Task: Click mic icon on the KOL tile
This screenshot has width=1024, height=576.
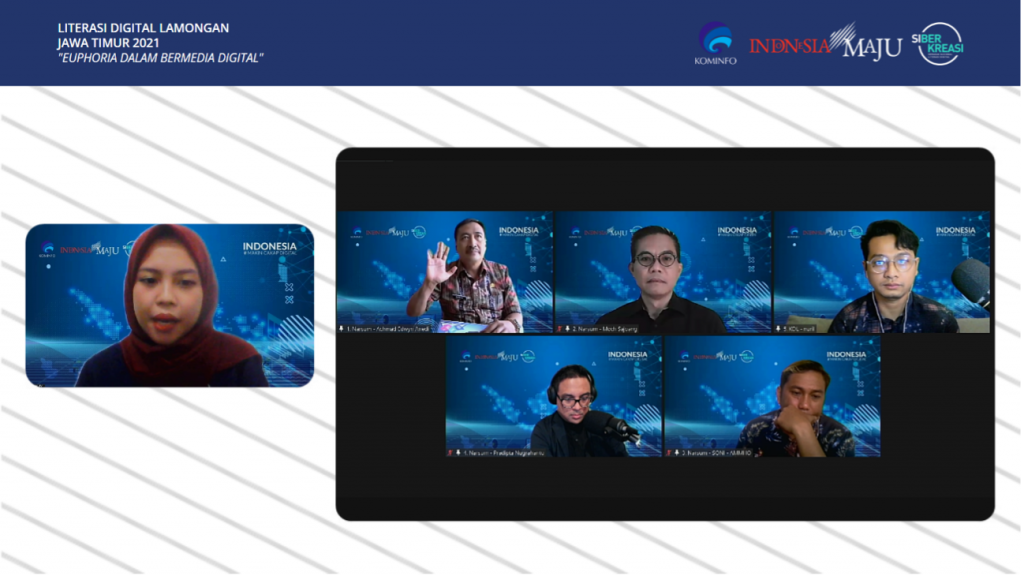Action: (x=779, y=328)
